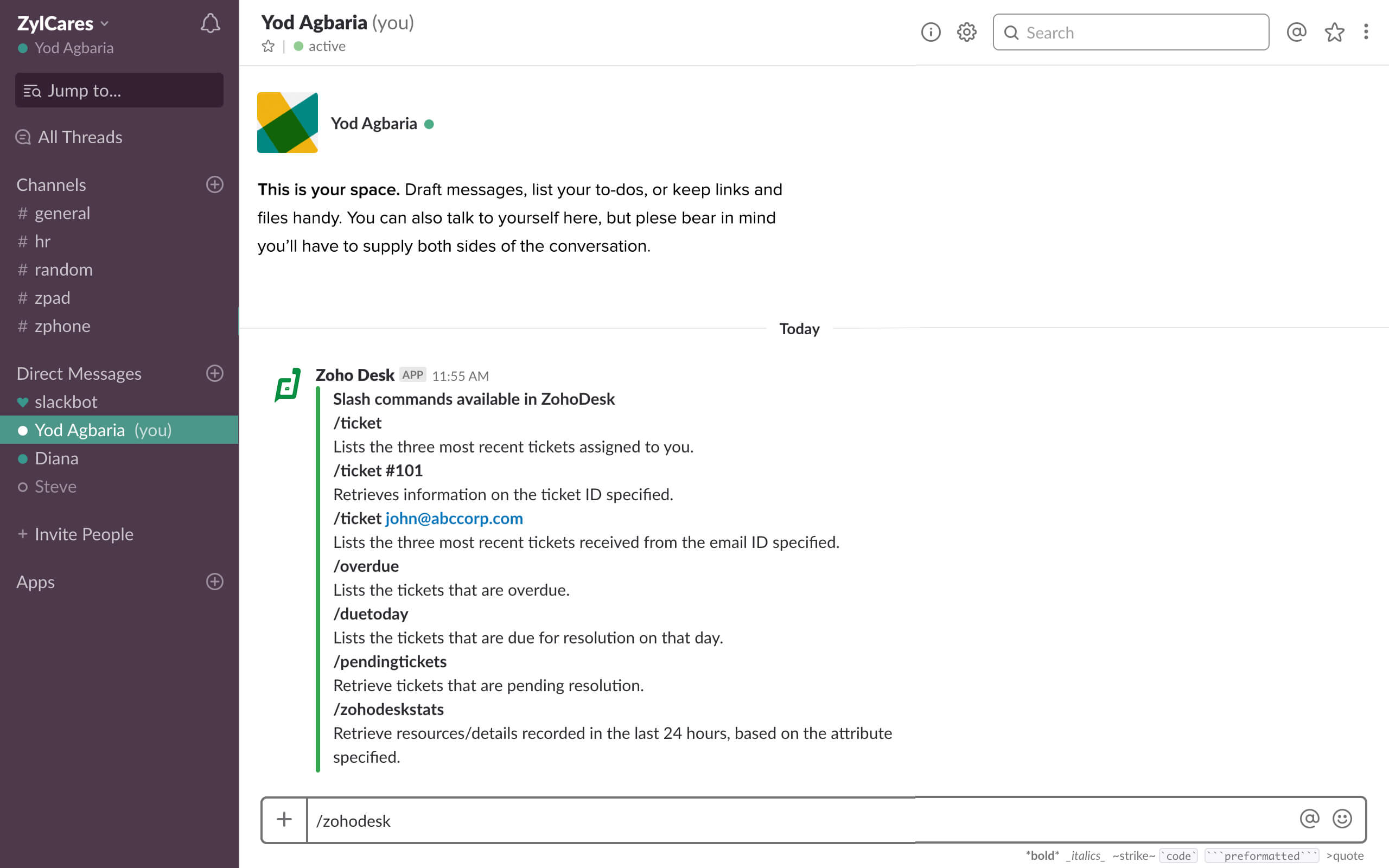This screenshot has width=1389, height=868.
Task: Add a new channel with plus icon
Action: coord(215,184)
